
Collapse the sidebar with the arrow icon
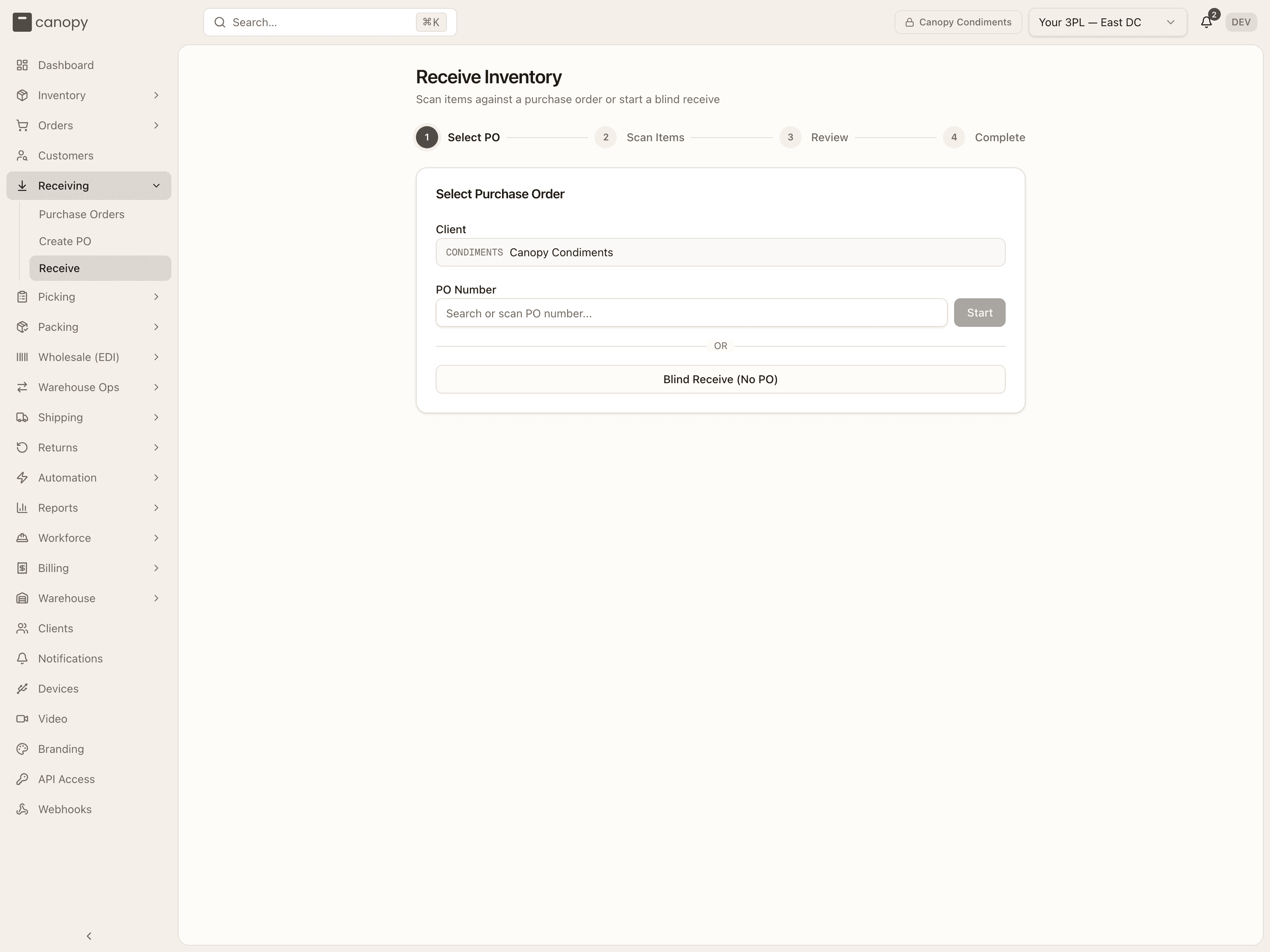[89, 936]
